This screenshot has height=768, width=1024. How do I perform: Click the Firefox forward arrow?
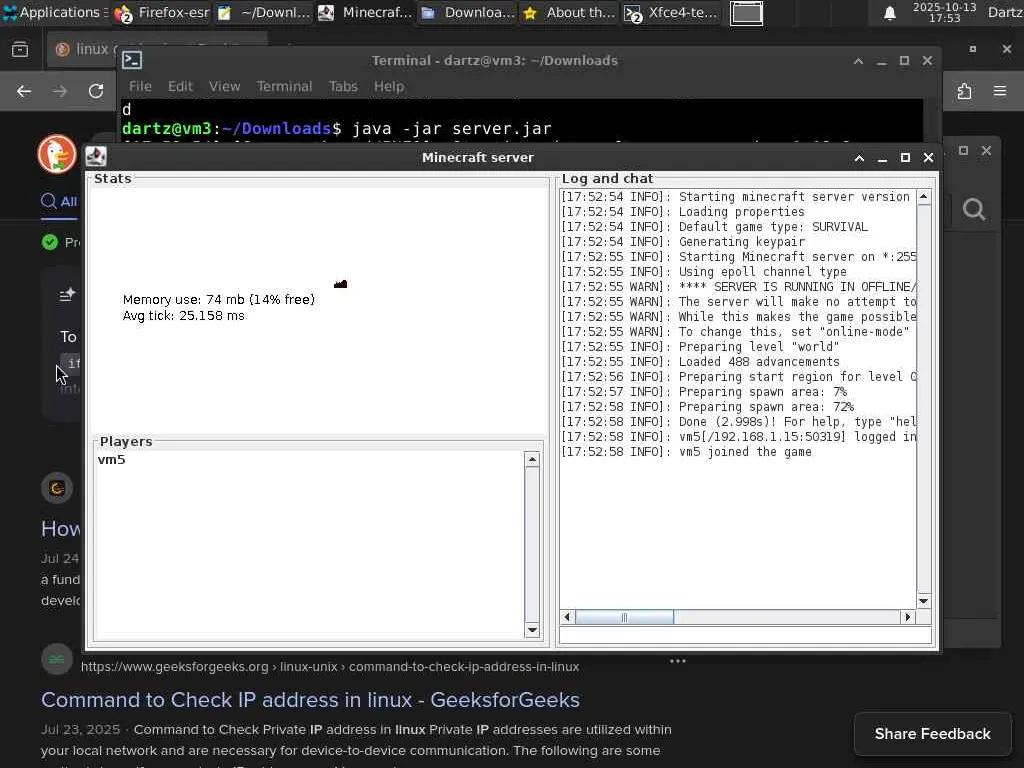(60, 91)
